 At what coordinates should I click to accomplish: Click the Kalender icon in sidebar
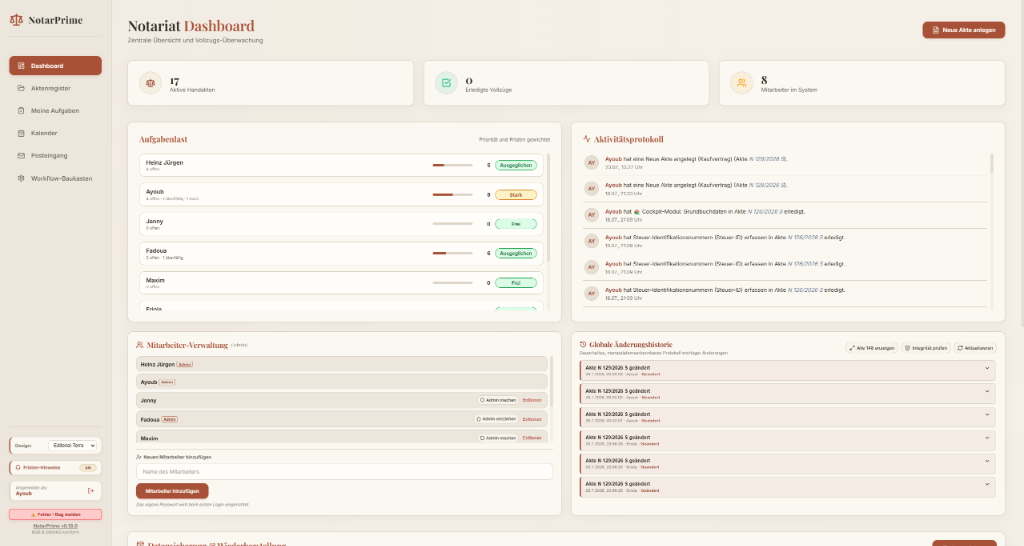[x=21, y=133]
